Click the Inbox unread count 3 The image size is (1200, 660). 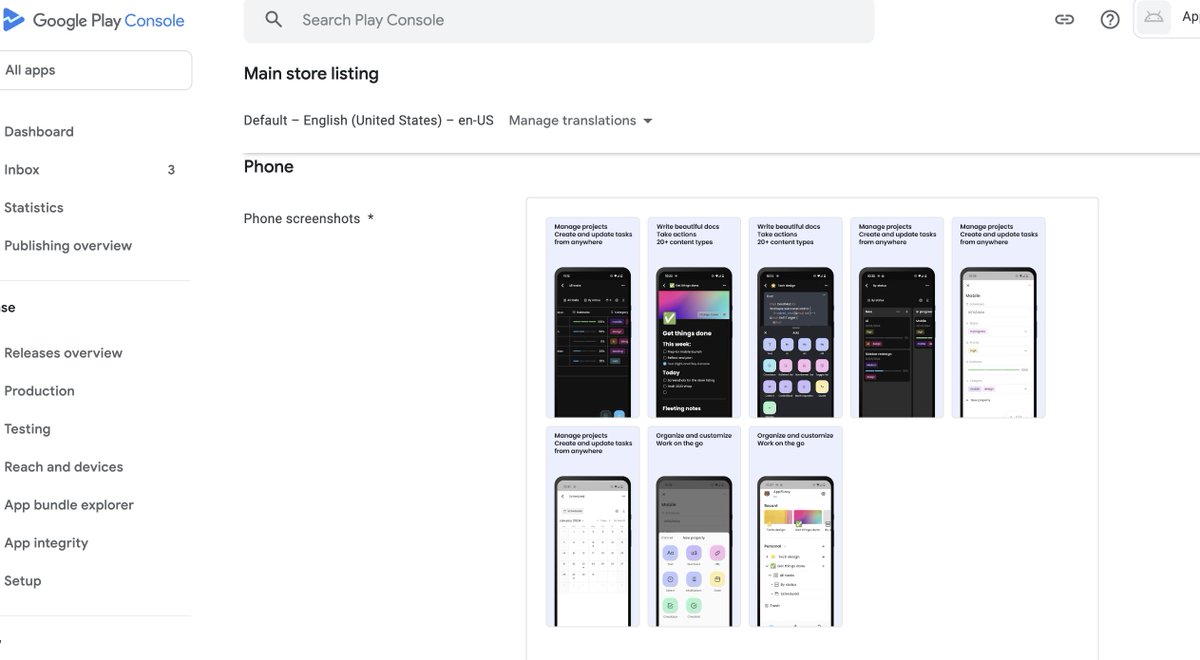171,170
